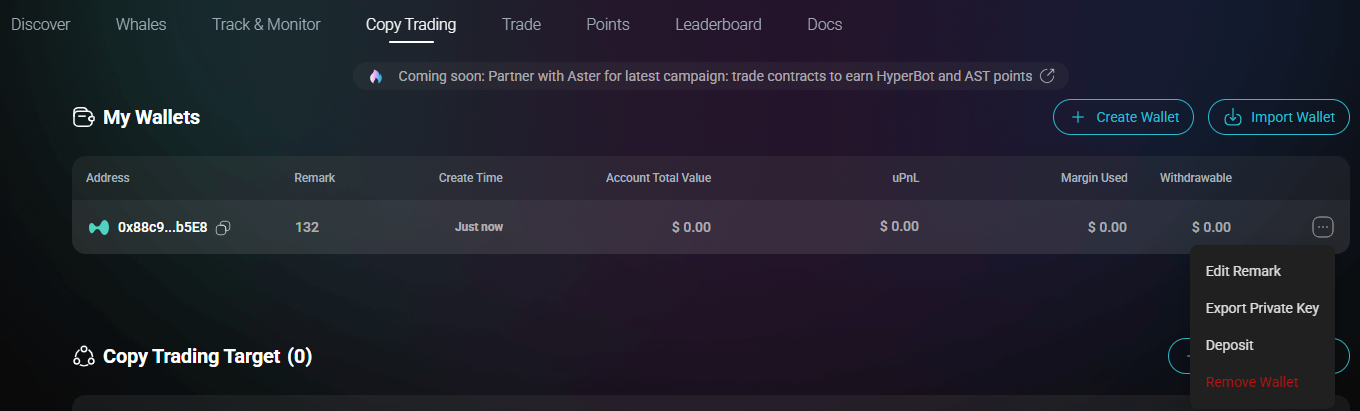Click Remove Wallet menu entry

coord(1252,382)
